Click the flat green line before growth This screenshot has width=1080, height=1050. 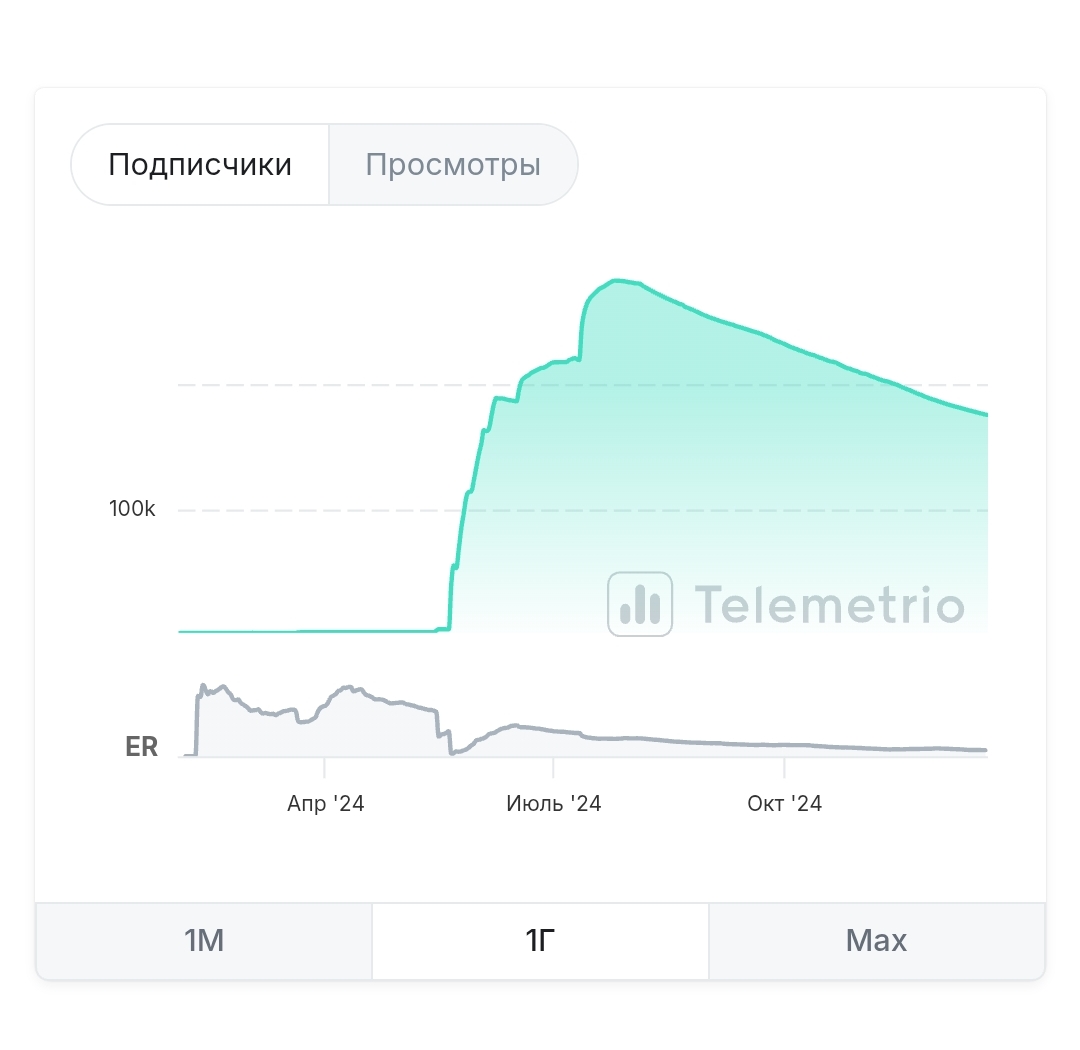coord(310,631)
